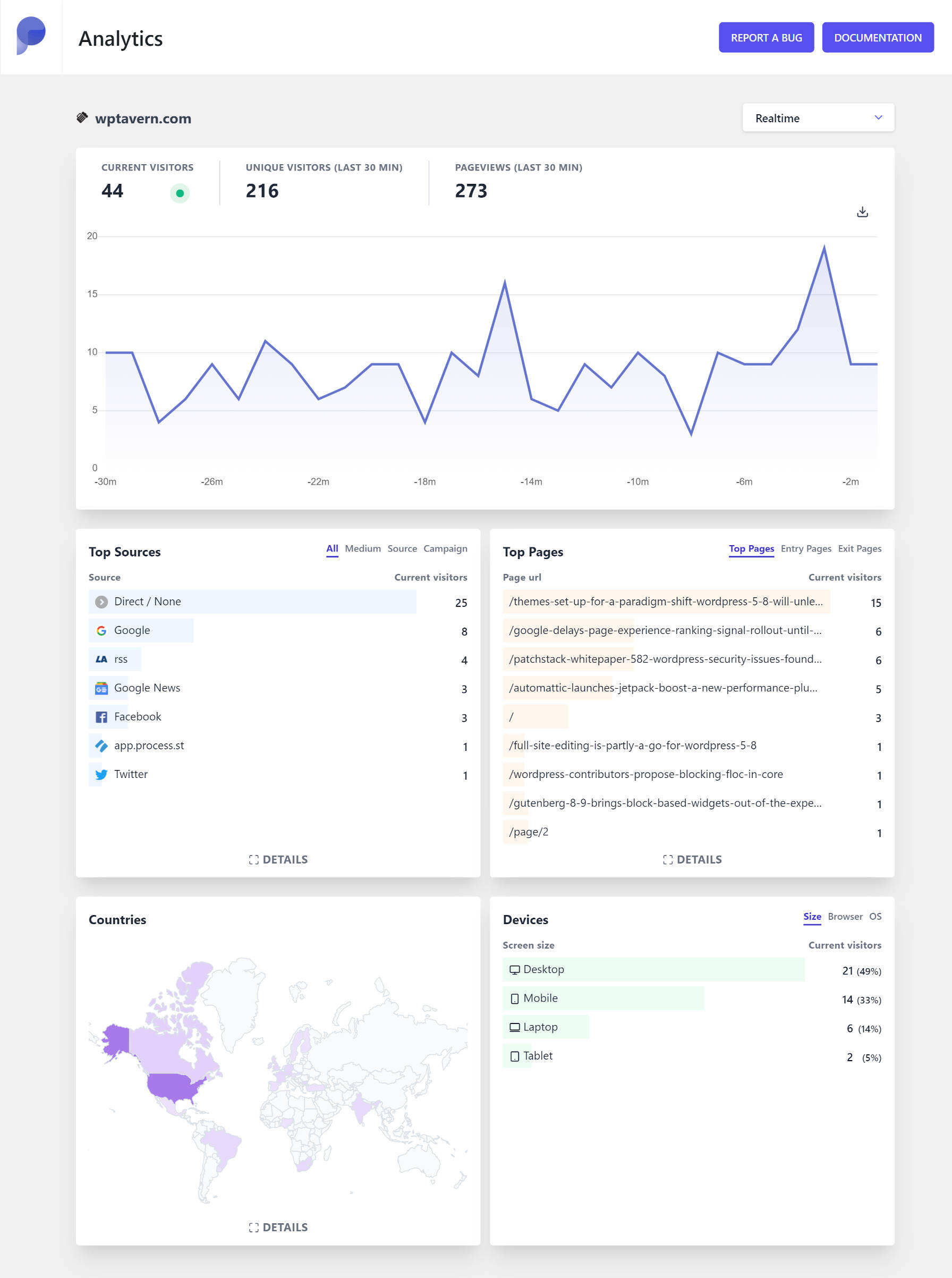The height and width of the screenshot is (1278, 952).
Task: Click the Twitter bird icon
Action: click(x=101, y=775)
